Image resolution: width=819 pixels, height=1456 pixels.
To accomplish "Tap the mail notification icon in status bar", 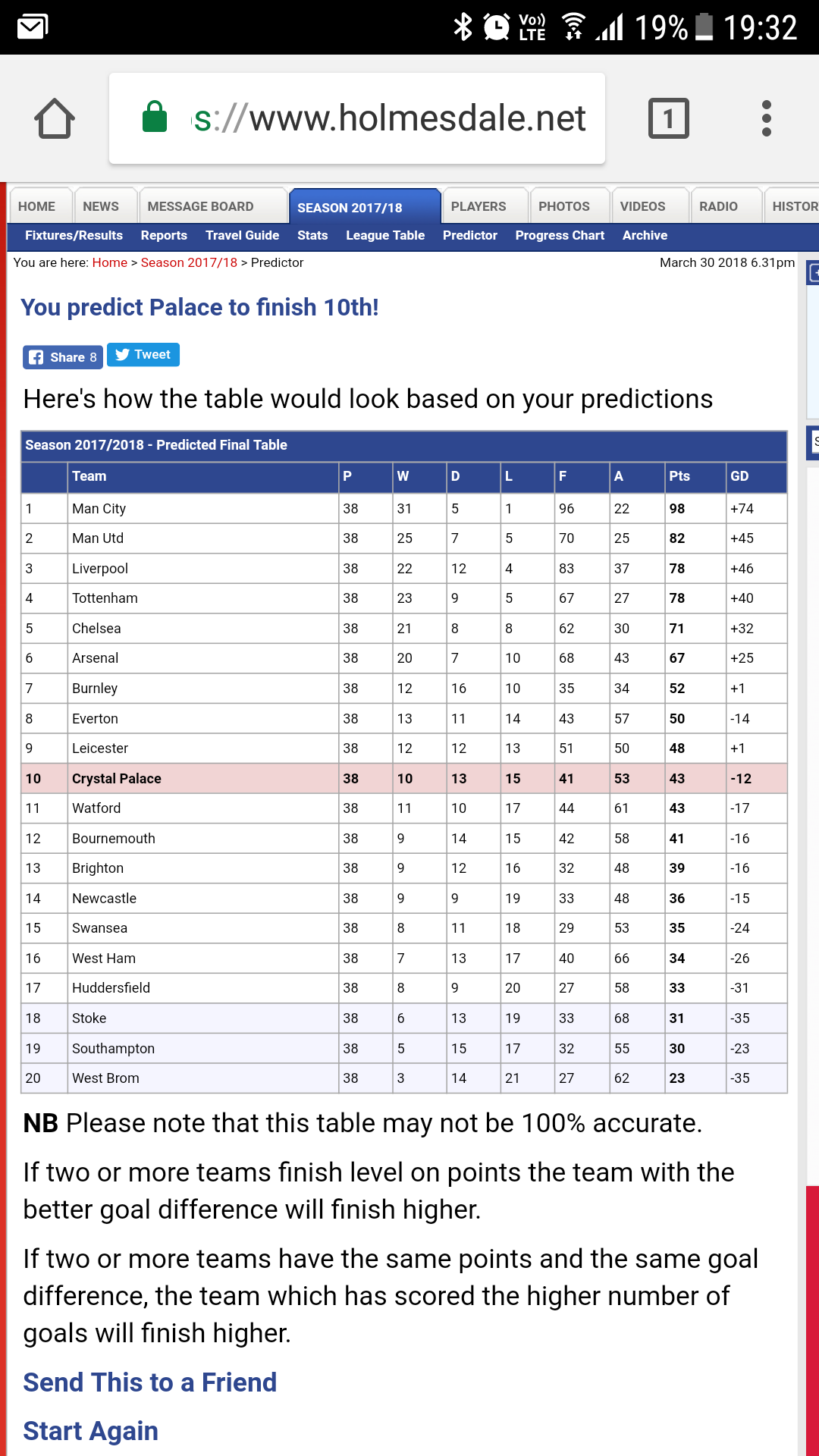I will [33, 27].
